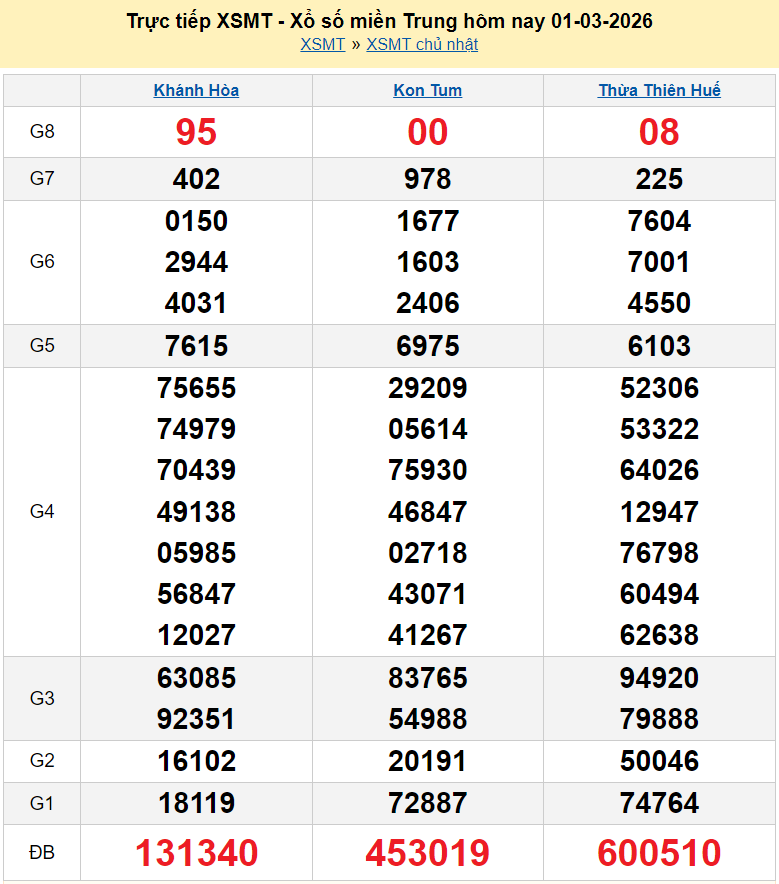
Task: Open the XSMT breadcrumb link
Action: click(x=322, y=45)
